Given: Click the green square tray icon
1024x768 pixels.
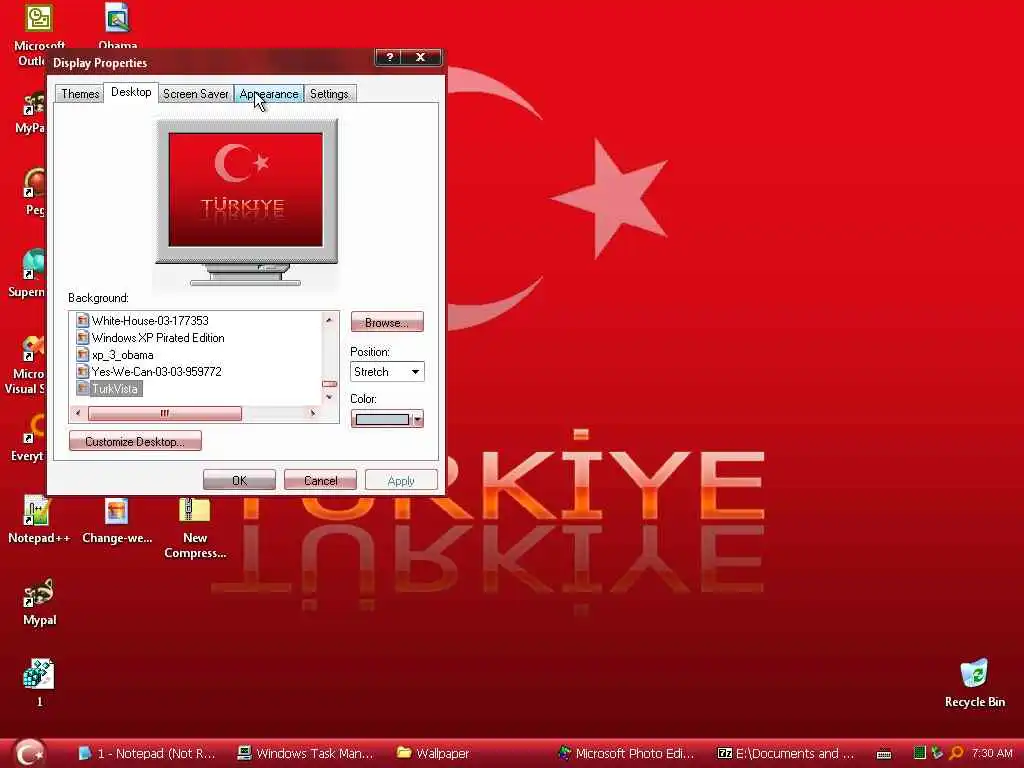Looking at the screenshot, I should pos(920,753).
